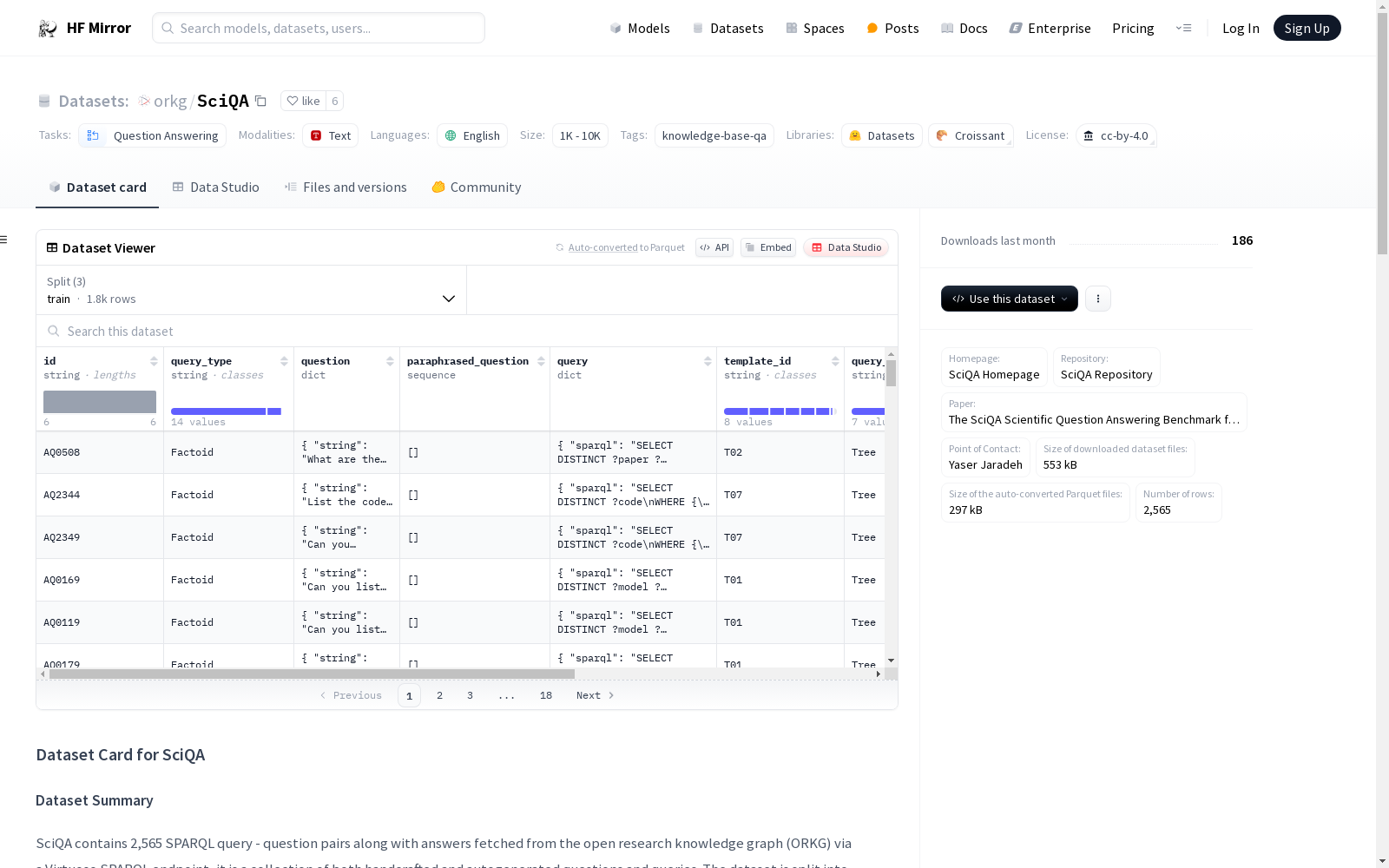This screenshot has height=868, width=1389.
Task: Copy dataset name with copy icon
Action: [260, 101]
